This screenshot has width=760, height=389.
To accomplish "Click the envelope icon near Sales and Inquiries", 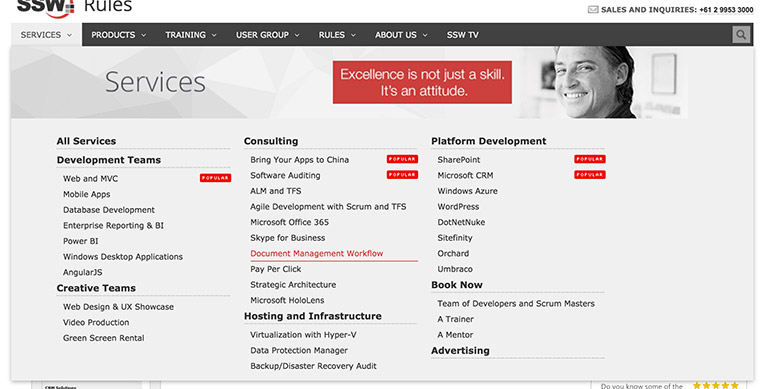I will [593, 9].
